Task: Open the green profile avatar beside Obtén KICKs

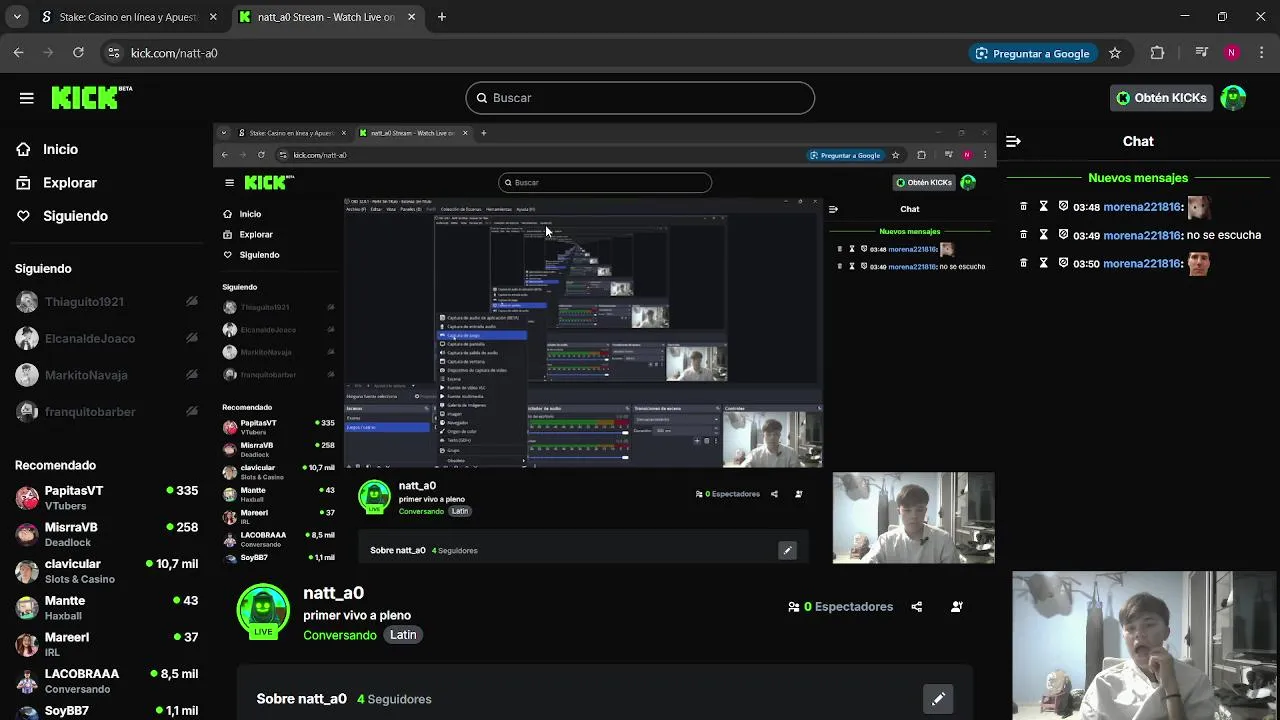Action: click(x=1233, y=97)
